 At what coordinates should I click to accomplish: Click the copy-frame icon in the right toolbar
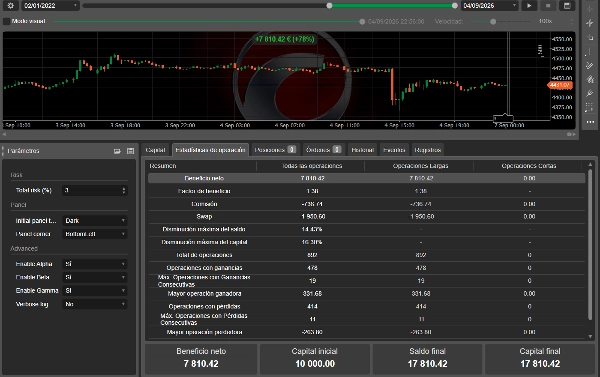tap(590, 37)
